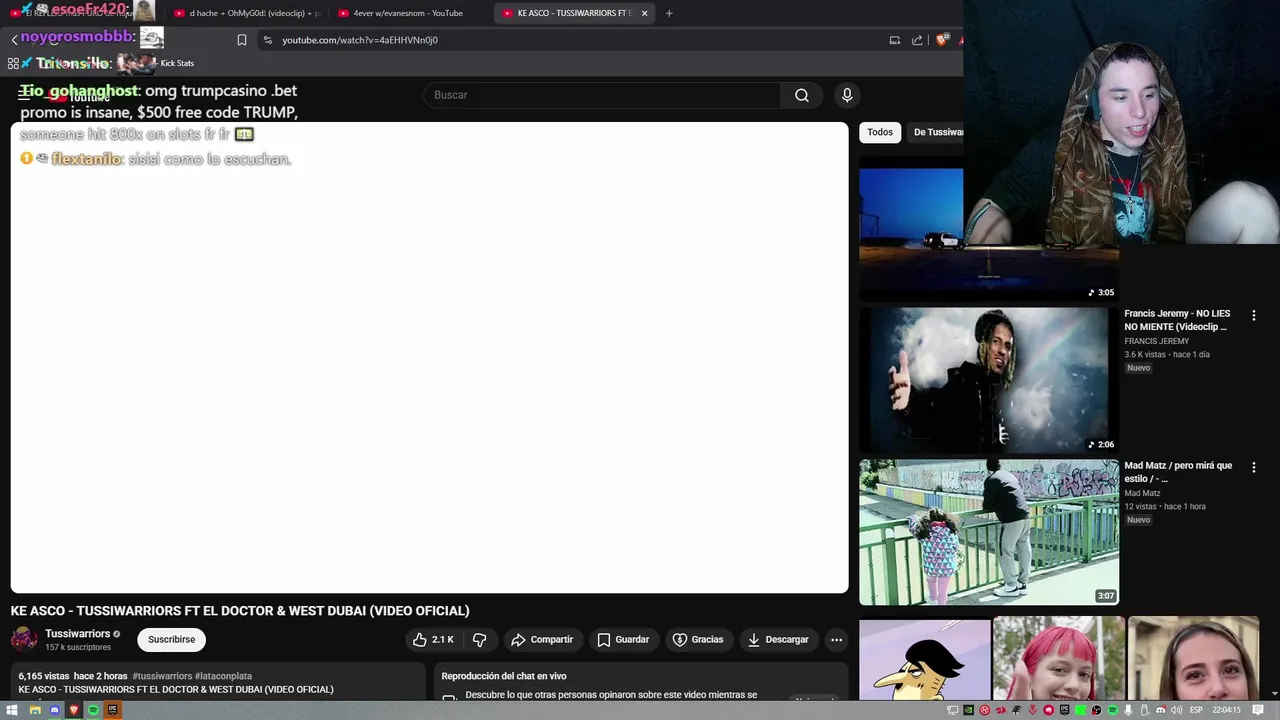Open Epic Games icon in system tray
1280x720 pixels.
point(1064,710)
